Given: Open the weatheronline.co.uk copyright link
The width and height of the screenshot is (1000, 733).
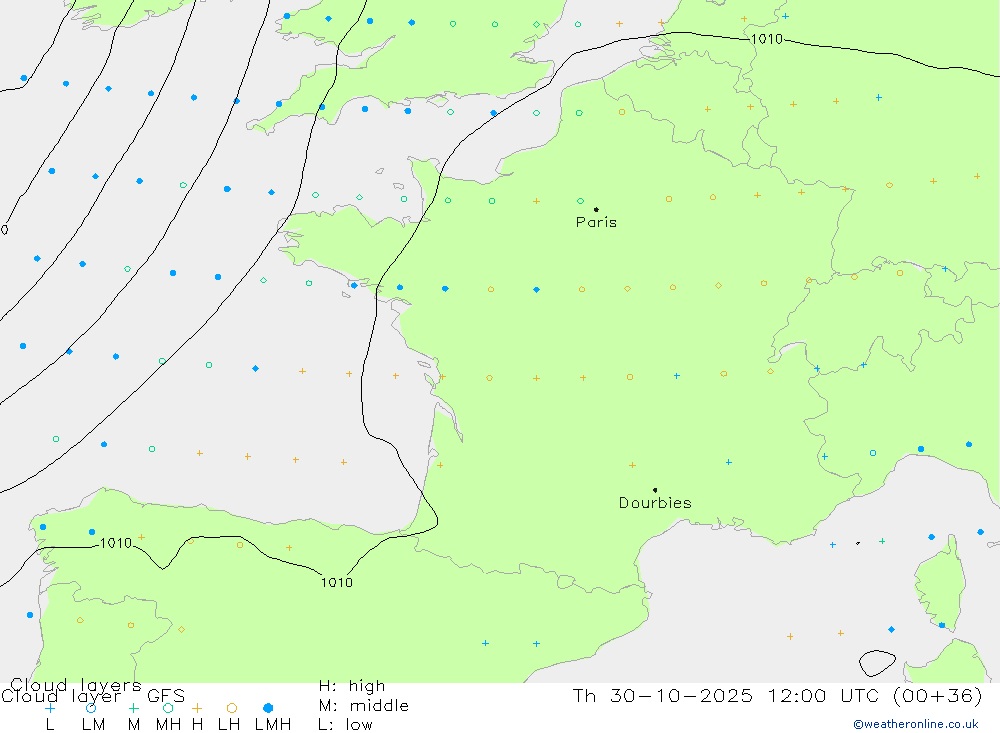Looking at the screenshot, I should (x=916, y=724).
